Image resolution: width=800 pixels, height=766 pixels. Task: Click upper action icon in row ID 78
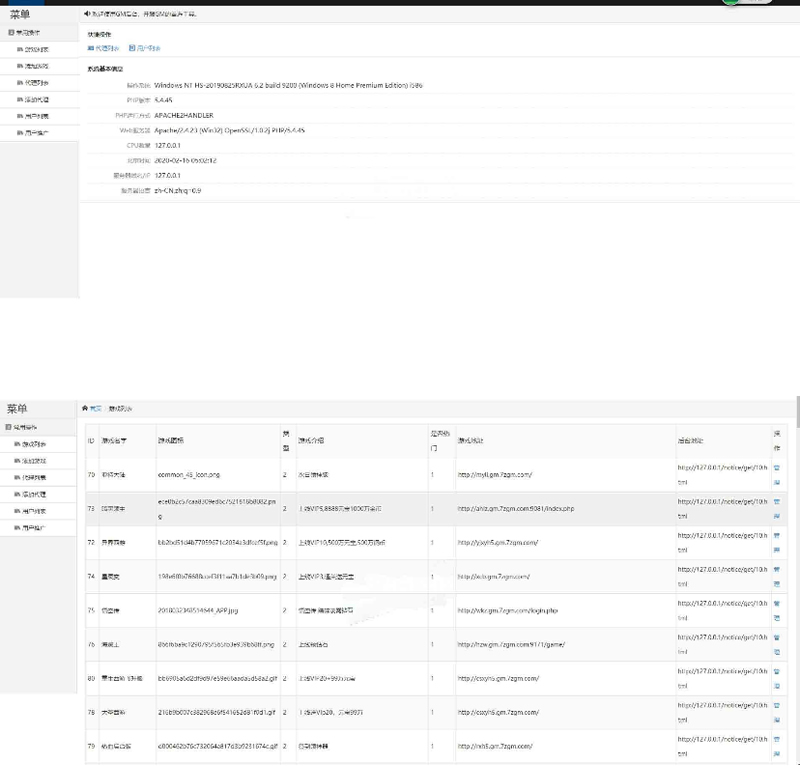point(777,705)
